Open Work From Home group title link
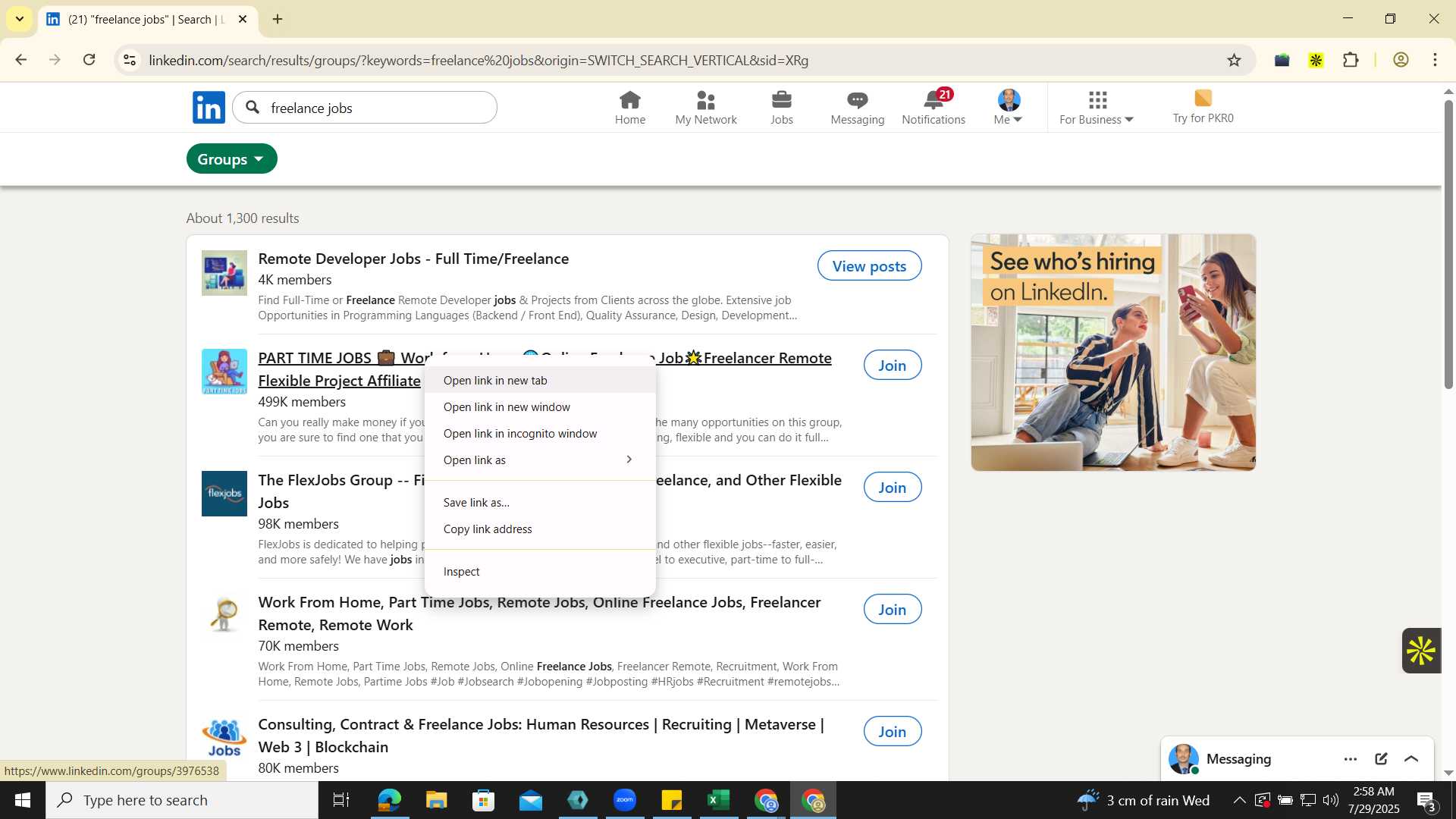 pyautogui.click(x=539, y=613)
